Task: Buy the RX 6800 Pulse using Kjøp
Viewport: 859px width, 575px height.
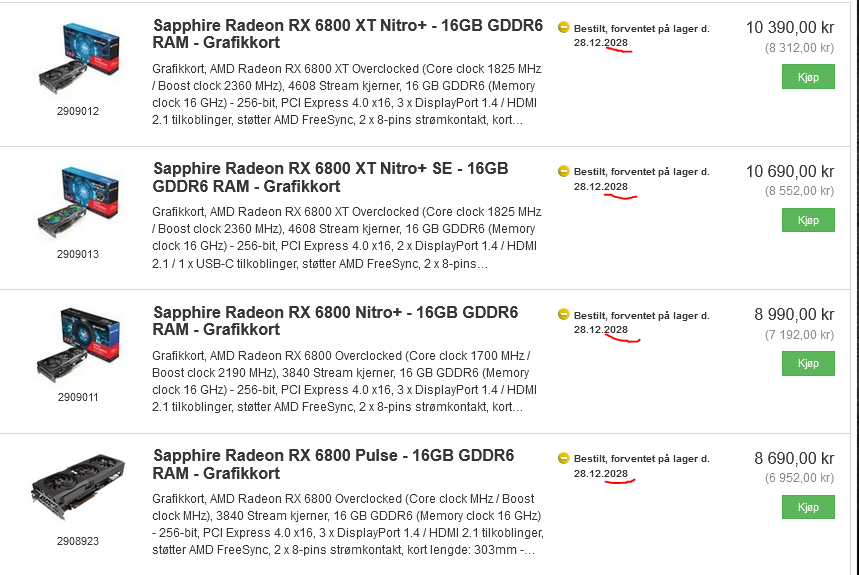Action: click(808, 507)
